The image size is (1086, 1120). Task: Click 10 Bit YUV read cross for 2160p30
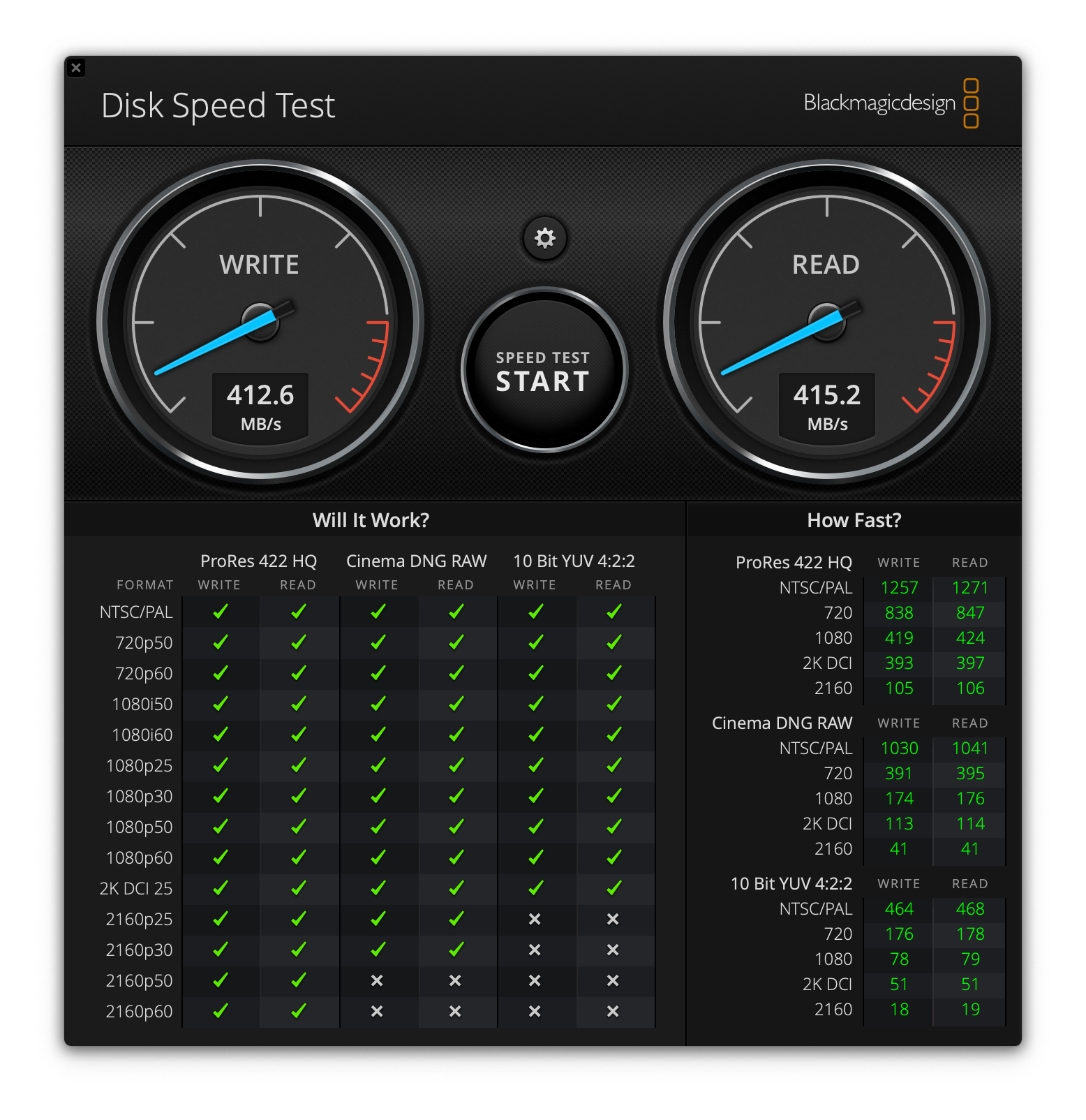(x=613, y=950)
